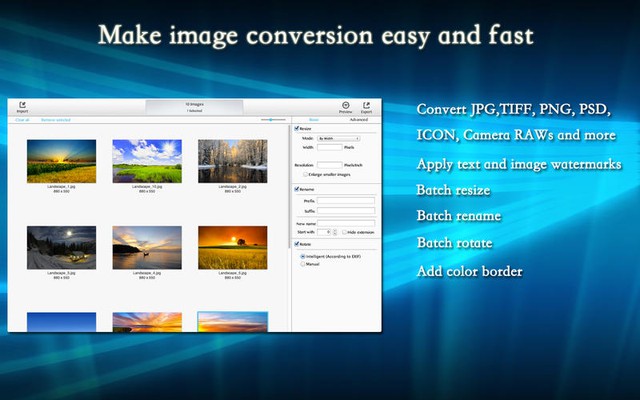Select the Manual rotate radio button

tap(303, 264)
